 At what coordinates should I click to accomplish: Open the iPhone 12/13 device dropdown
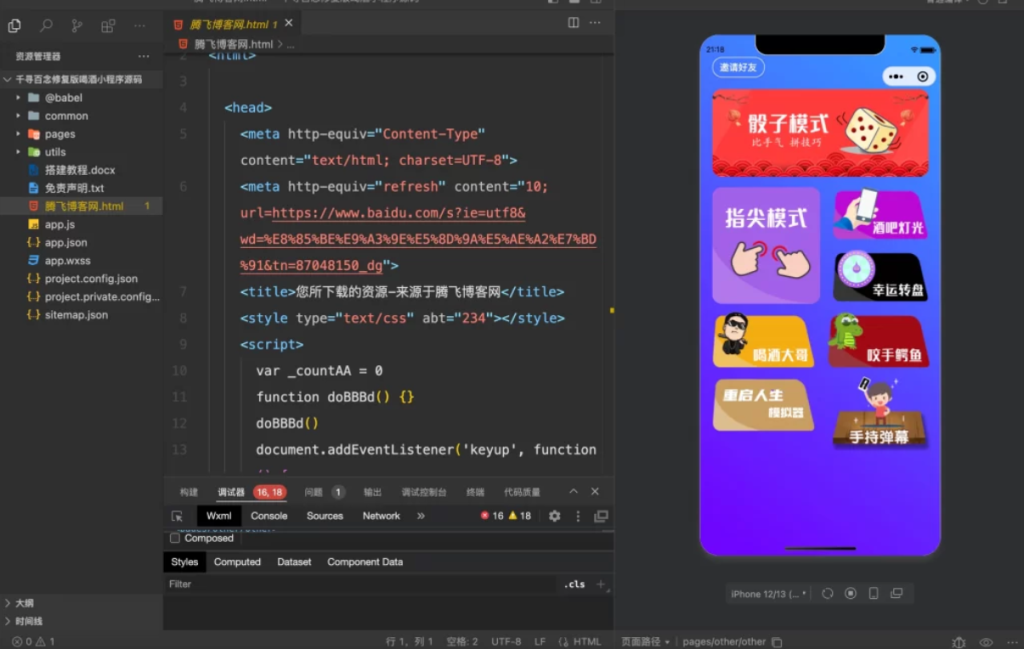[x=768, y=593]
